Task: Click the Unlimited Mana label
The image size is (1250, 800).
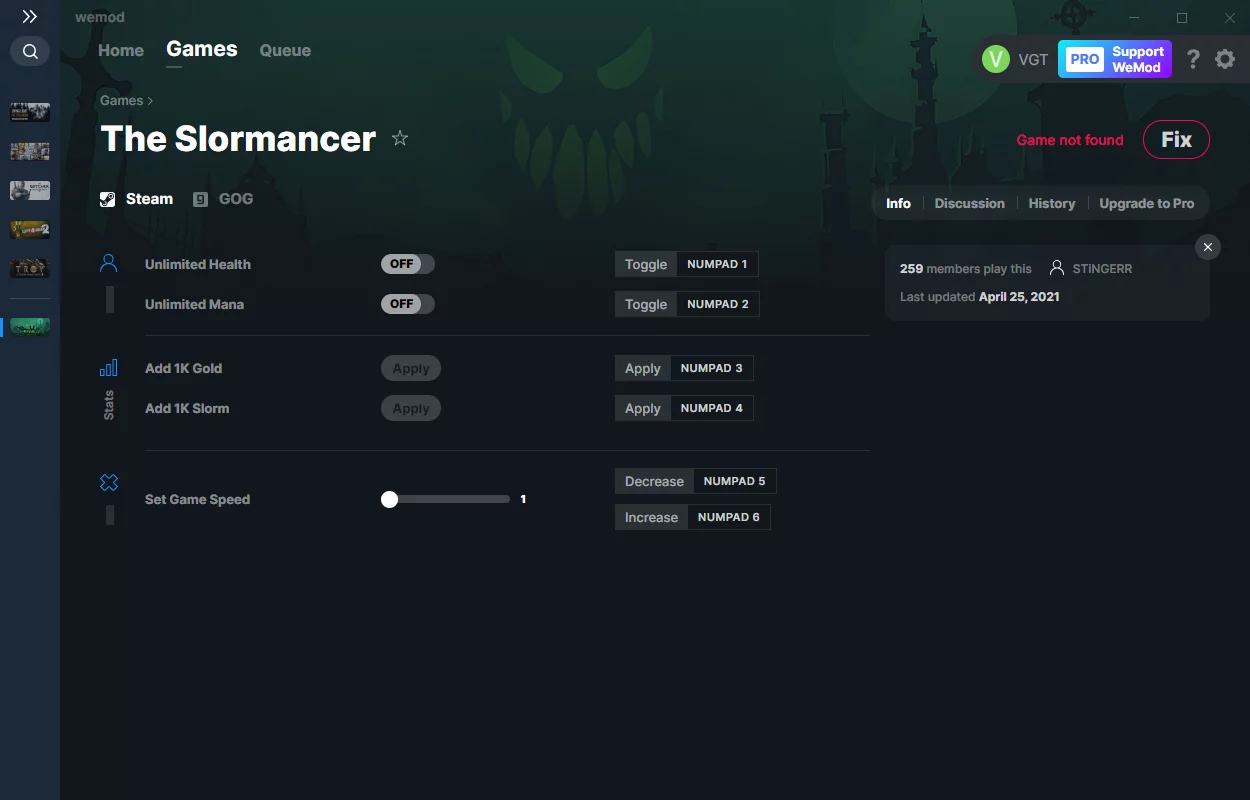Action: [194, 304]
